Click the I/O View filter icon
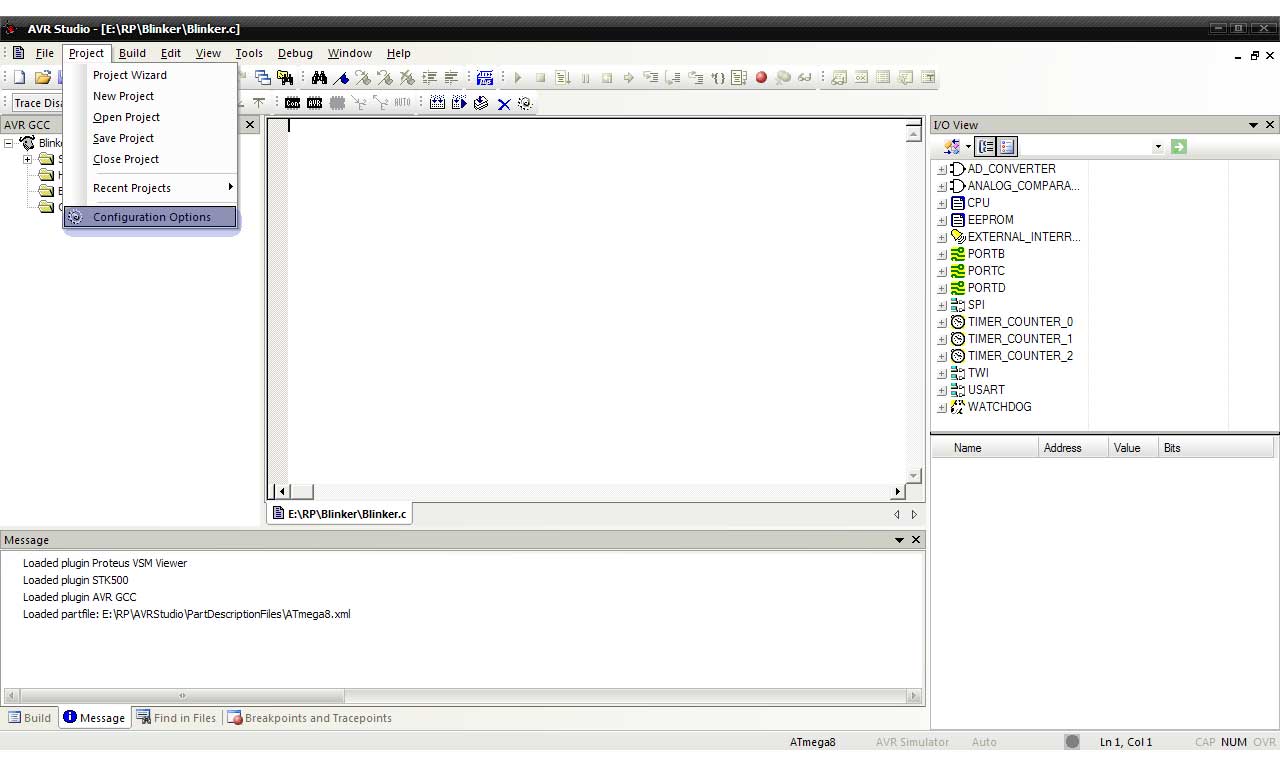The height and width of the screenshot is (768, 1280). pos(951,146)
